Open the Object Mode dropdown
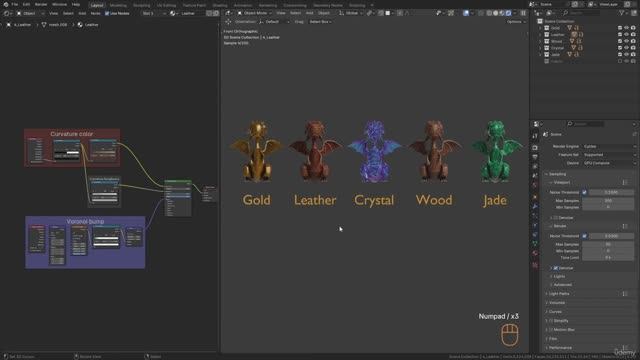The image size is (640, 360). click(254, 13)
